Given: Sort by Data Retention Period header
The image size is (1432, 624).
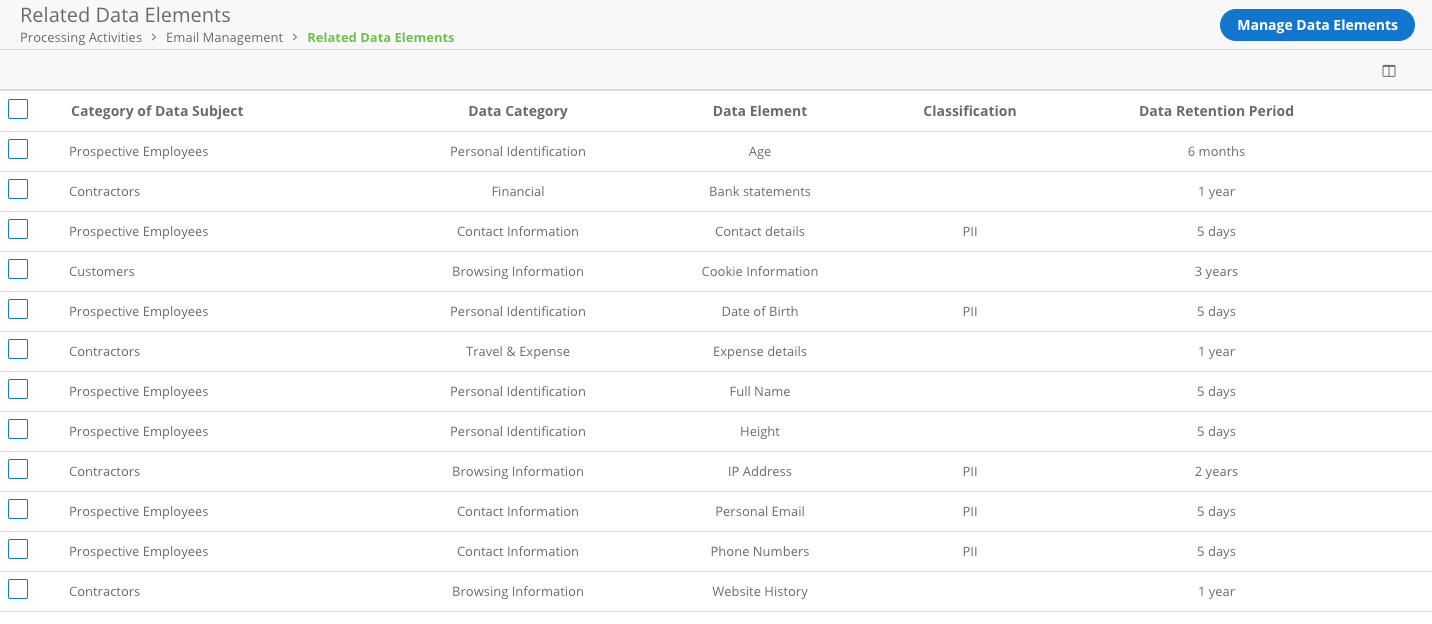Looking at the screenshot, I should pyautogui.click(x=1216, y=111).
